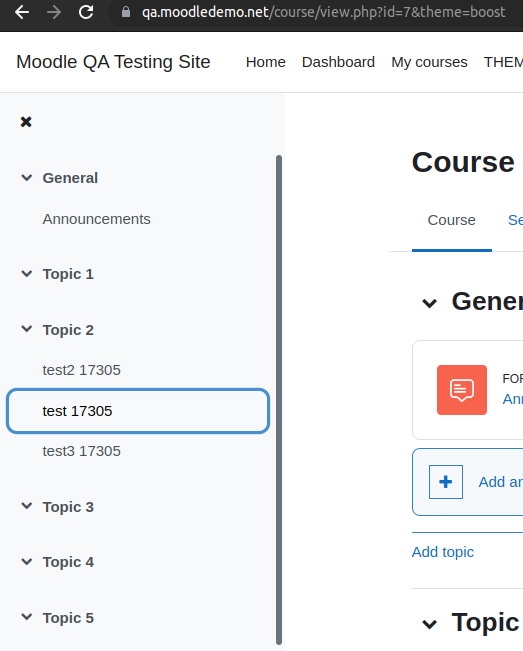Close the course index drawer

(26, 122)
